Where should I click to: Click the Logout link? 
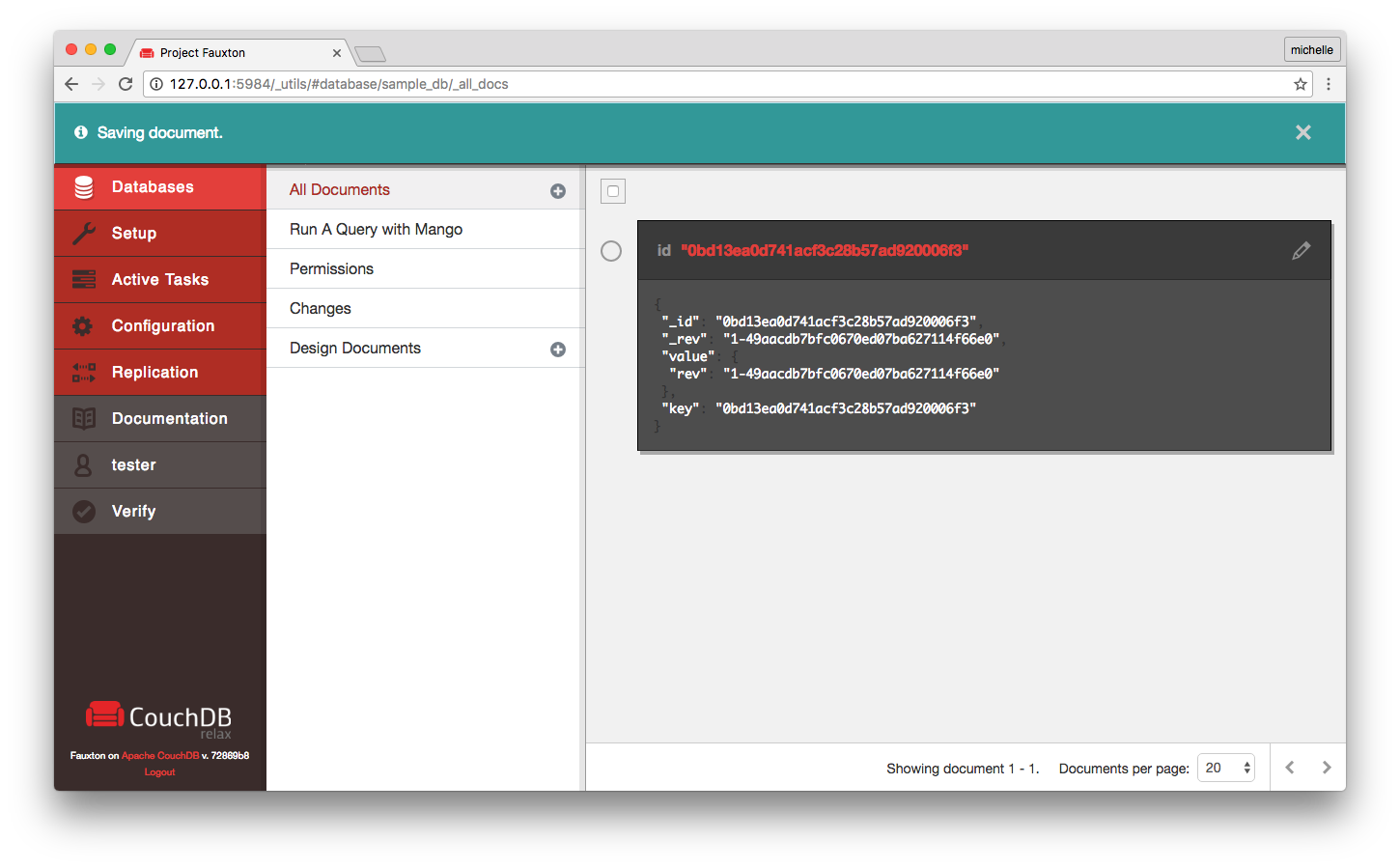click(160, 772)
